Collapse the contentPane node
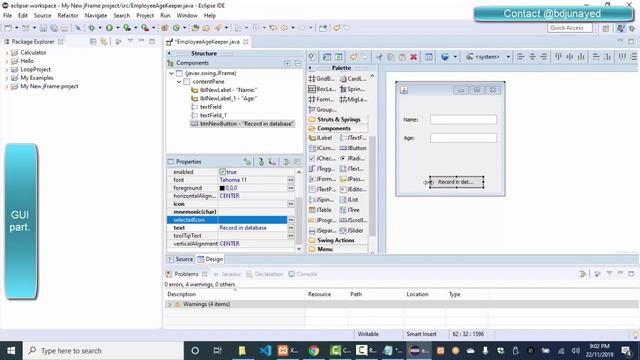640x360 pixels. coord(179,82)
